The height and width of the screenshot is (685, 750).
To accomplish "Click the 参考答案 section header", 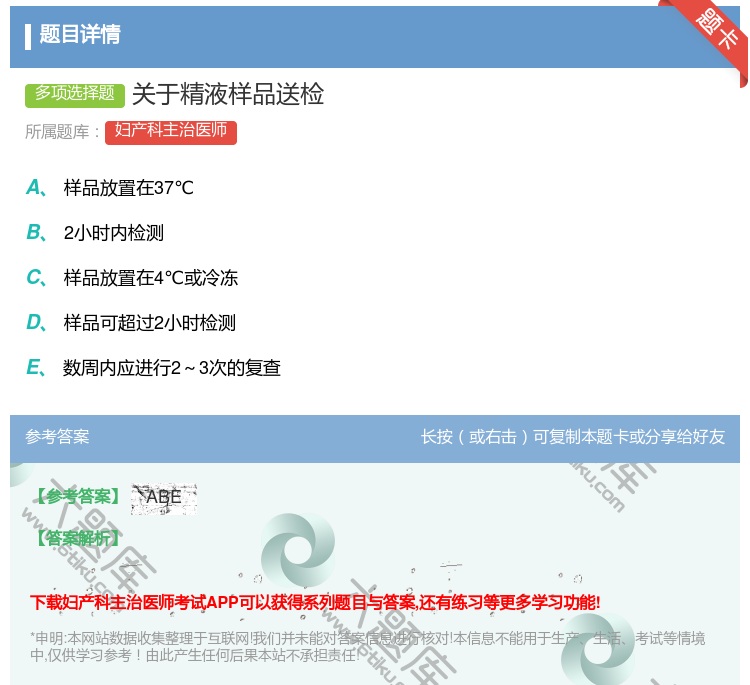I will [57, 436].
